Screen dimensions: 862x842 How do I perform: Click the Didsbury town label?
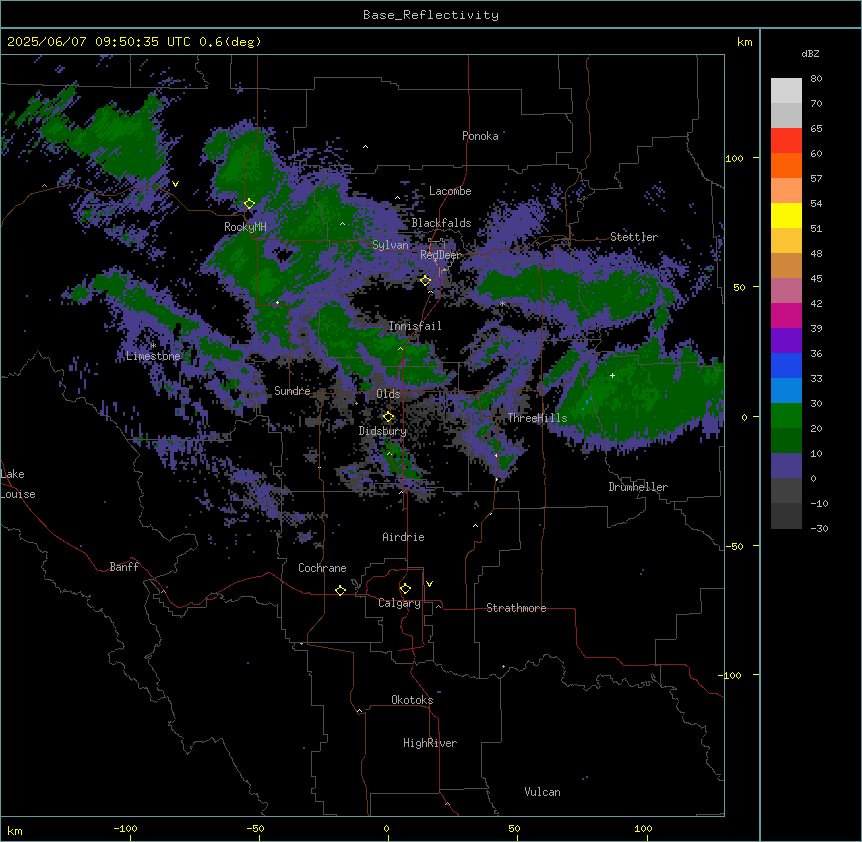tap(383, 431)
